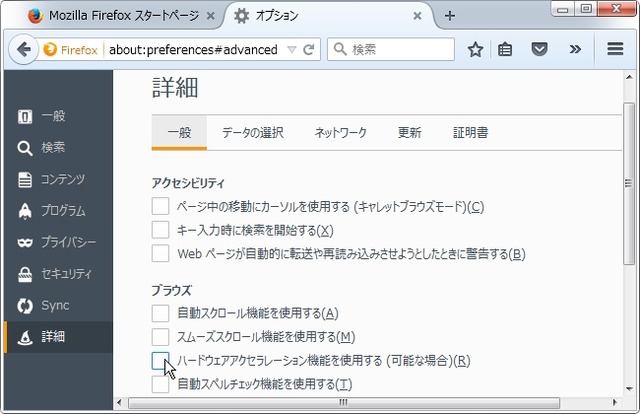Expand toolbar overflow chevron
640x414 pixels.
pyautogui.click(x=575, y=49)
